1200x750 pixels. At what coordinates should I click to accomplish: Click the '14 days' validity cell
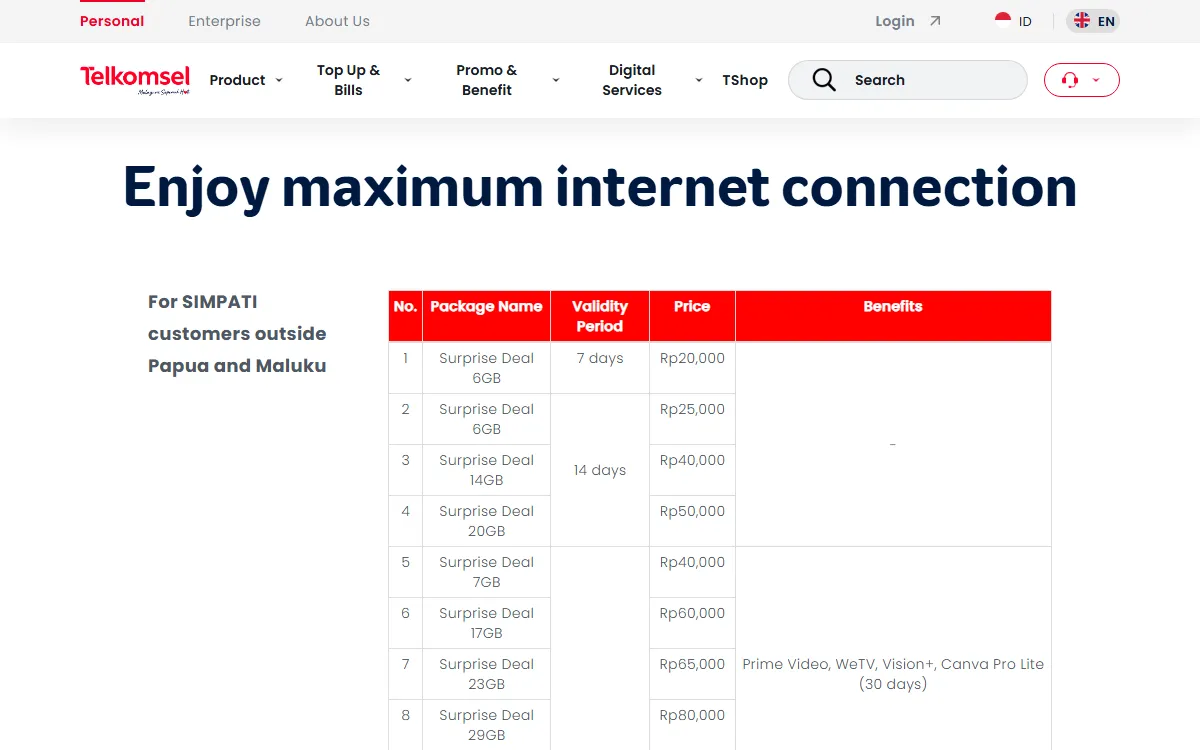coord(600,470)
